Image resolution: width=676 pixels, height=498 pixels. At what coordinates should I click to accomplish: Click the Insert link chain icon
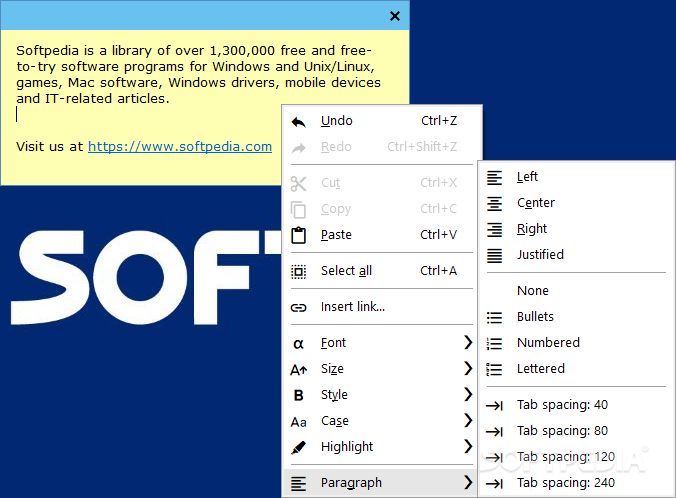(x=298, y=307)
